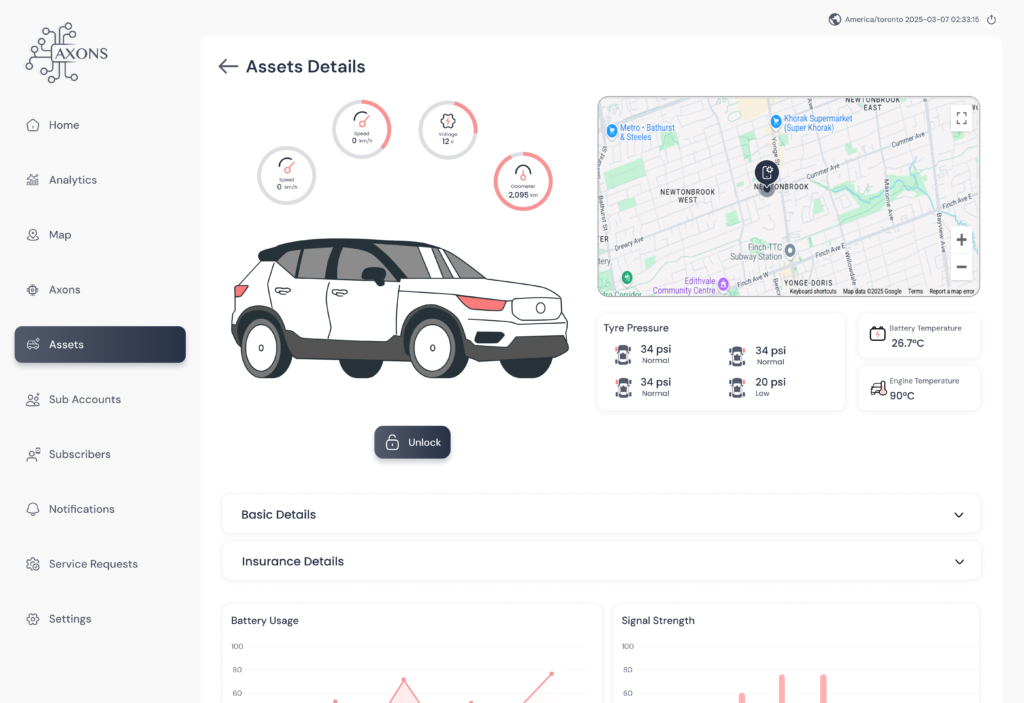Open Analytics from the sidebar
This screenshot has width=1024, height=703.
pyautogui.click(x=73, y=180)
